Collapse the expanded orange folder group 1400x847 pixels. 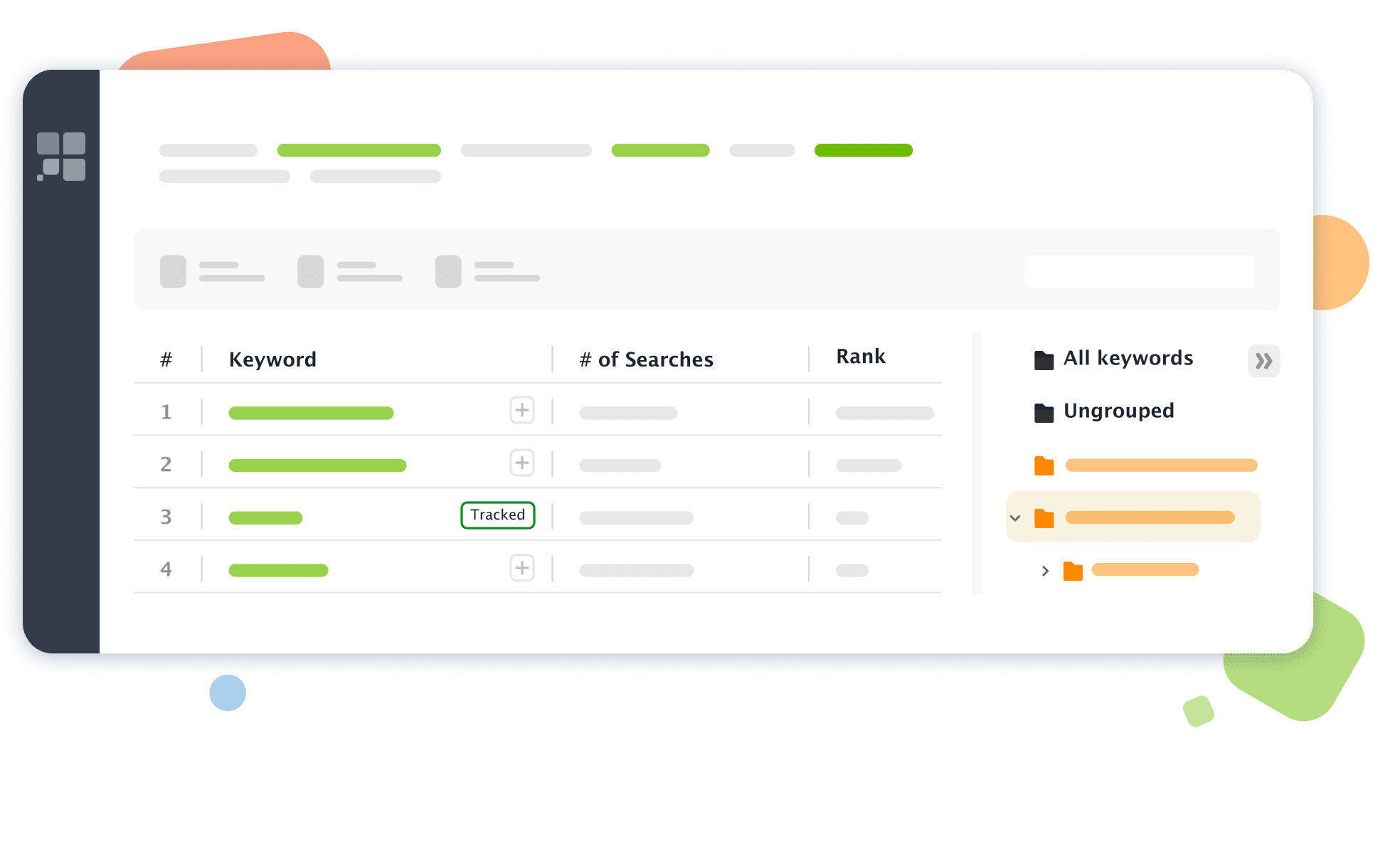tap(1014, 517)
